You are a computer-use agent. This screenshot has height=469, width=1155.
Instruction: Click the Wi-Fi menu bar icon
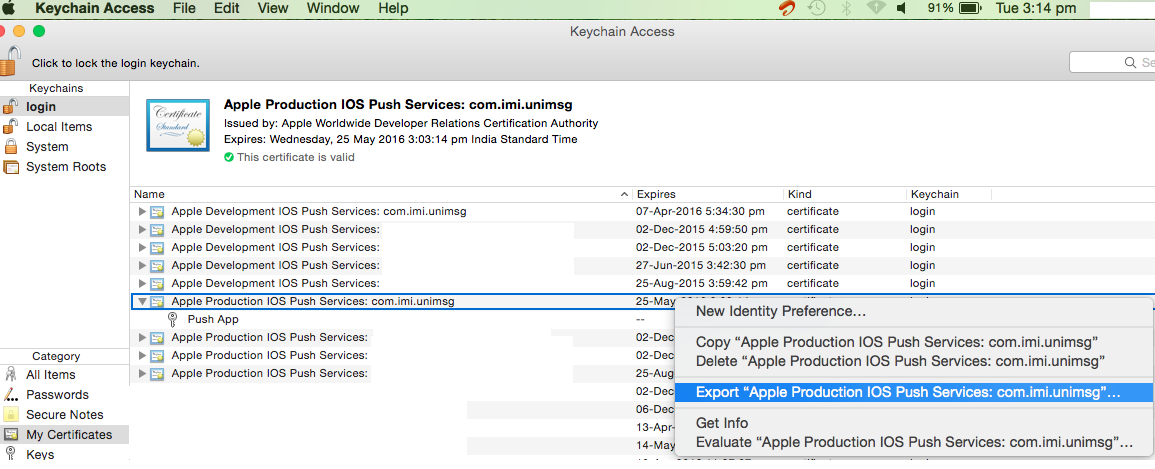tap(875, 9)
